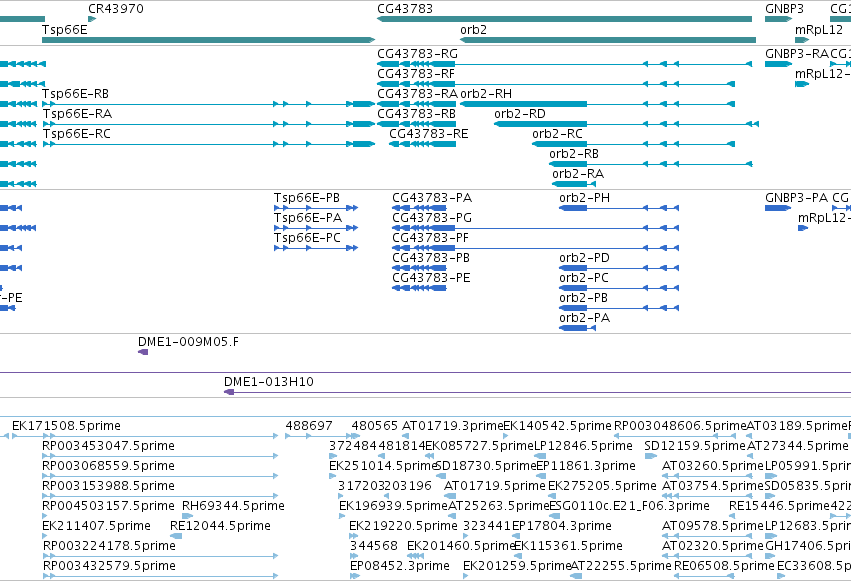Click the DME1-013H10 clone label

pyautogui.click(x=269, y=382)
